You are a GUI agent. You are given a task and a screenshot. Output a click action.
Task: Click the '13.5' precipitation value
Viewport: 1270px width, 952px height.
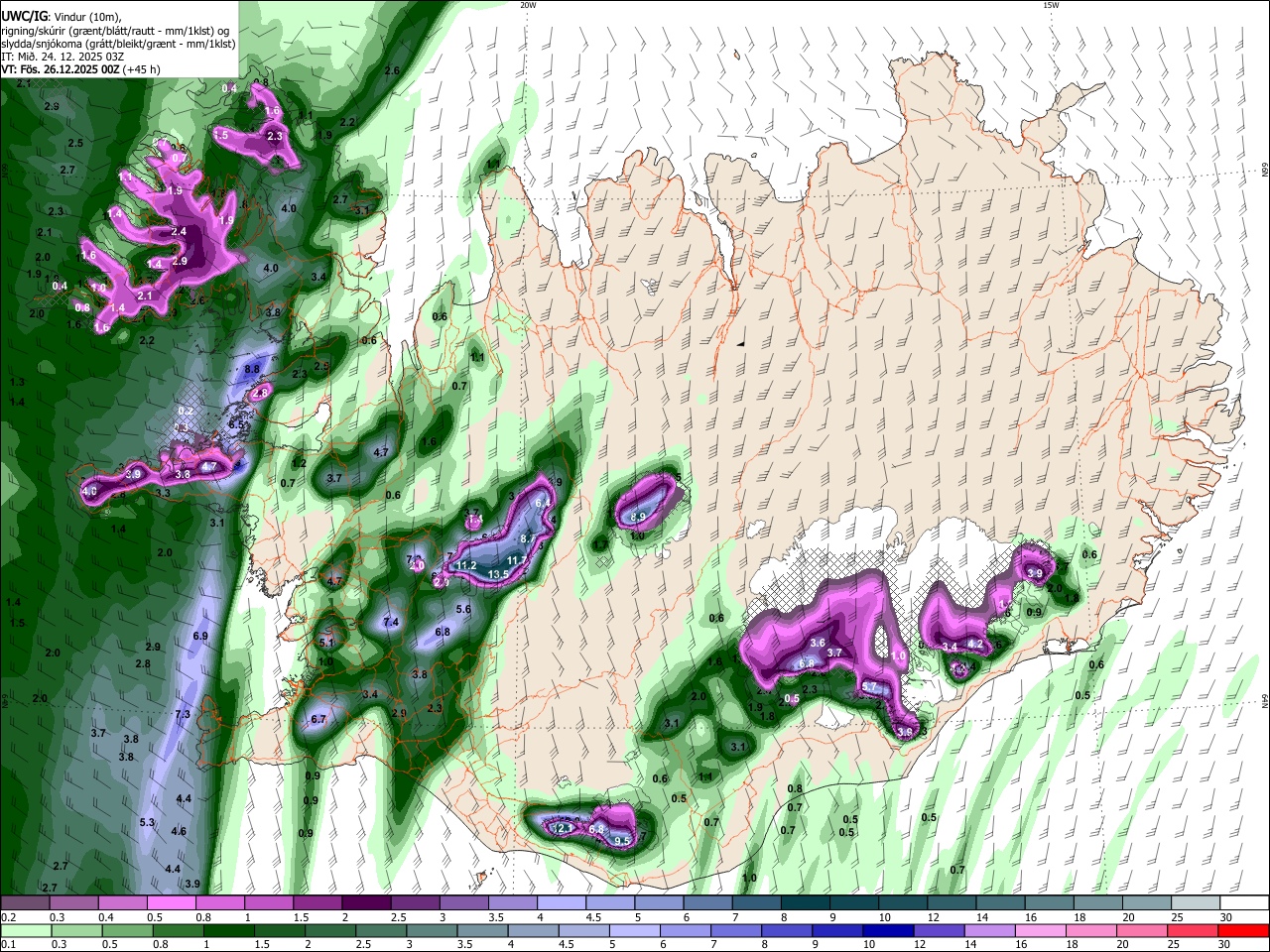tap(498, 574)
